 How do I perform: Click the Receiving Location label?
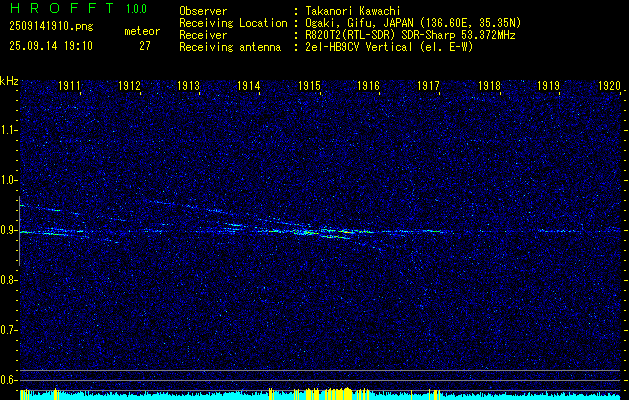pyautogui.click(x=233, y=23)
